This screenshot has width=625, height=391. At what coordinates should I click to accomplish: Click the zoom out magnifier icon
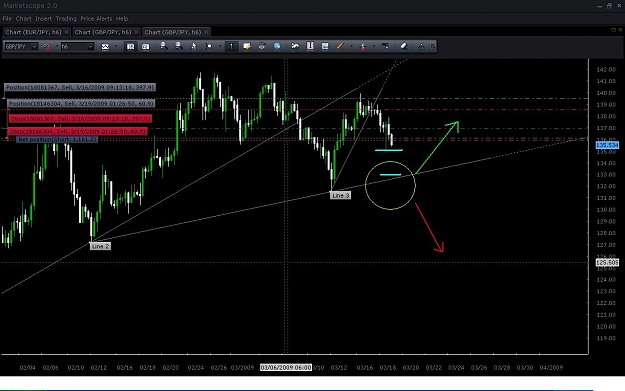179,46
